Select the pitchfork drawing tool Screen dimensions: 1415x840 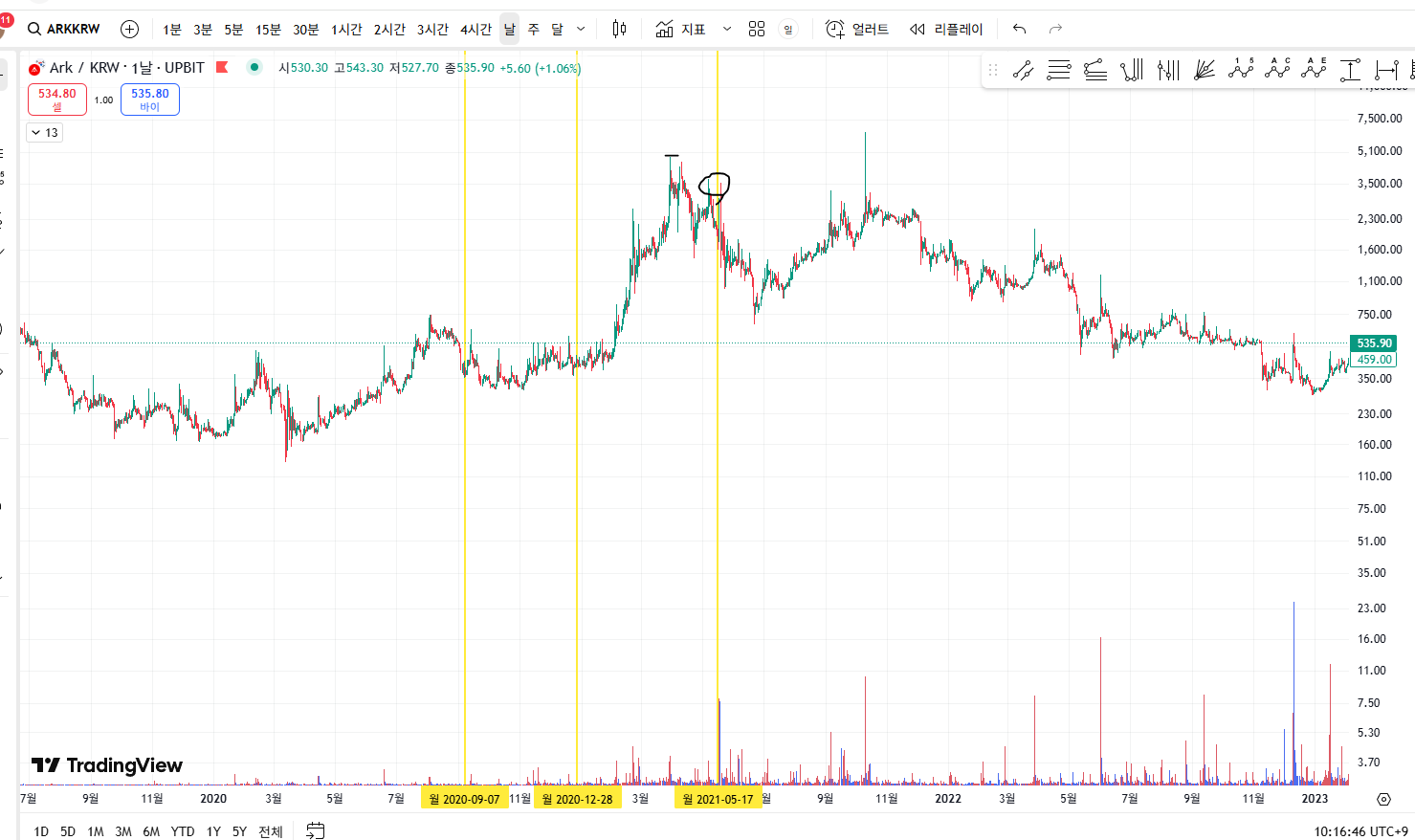[x=1132, y=70]
